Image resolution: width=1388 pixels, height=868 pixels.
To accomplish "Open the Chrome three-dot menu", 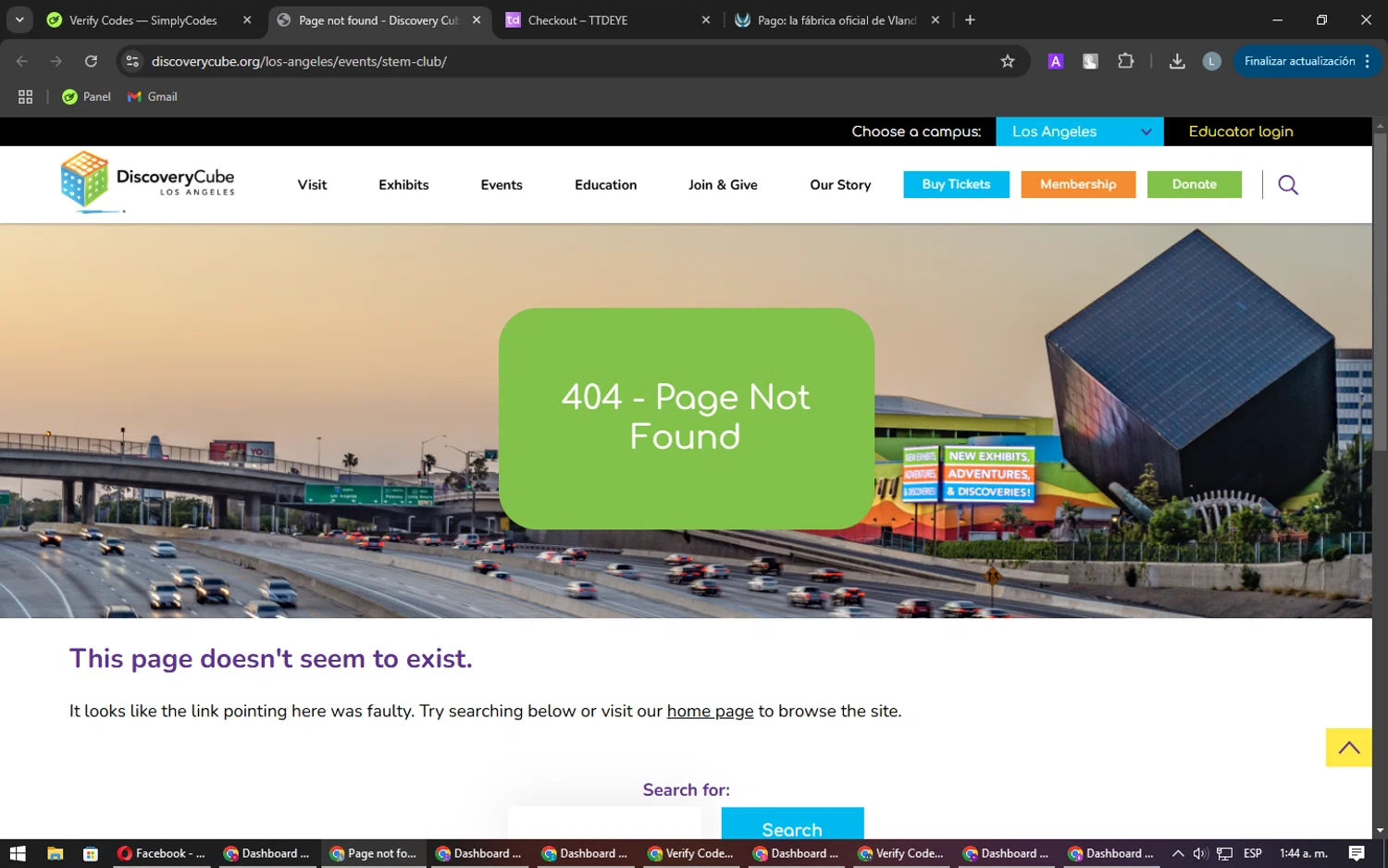I will coord(1368,61).
